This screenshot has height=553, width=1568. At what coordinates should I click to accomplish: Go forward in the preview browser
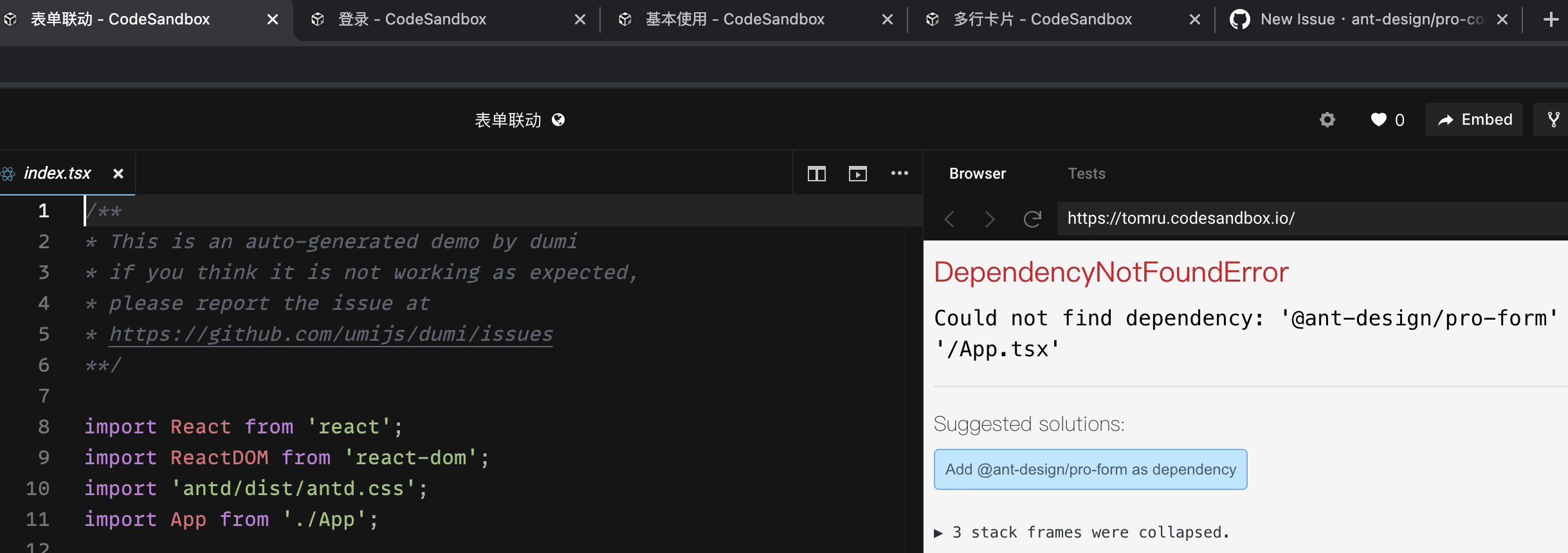[x=990, y=219]
